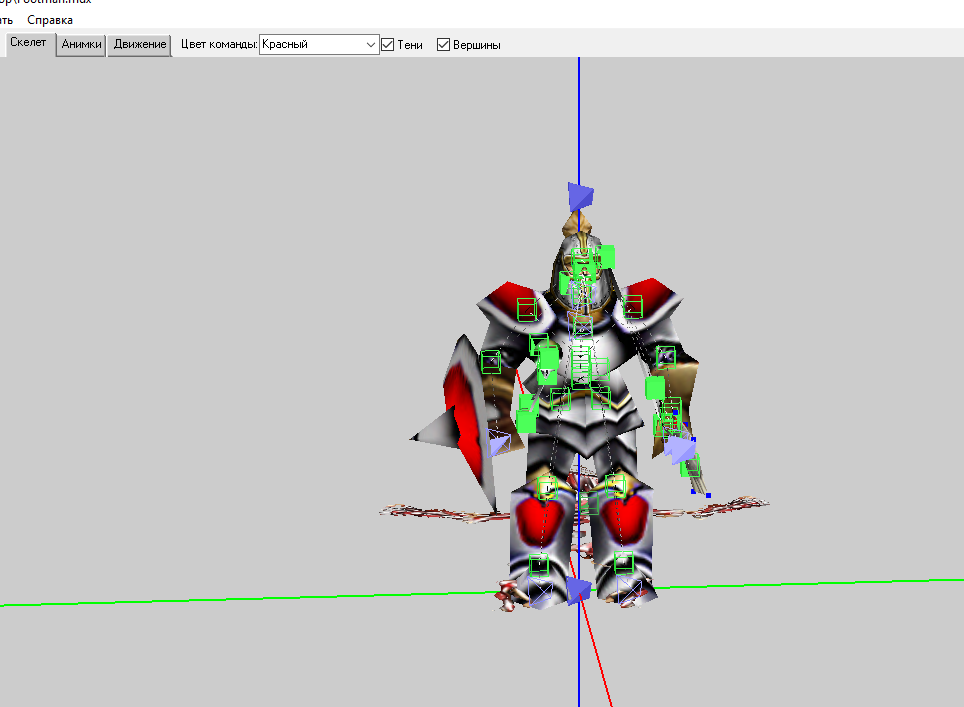Viewport: 964px width, 707px height.
Task: Click the solid green bone on the helmet top right
Action: coord(605,256)
